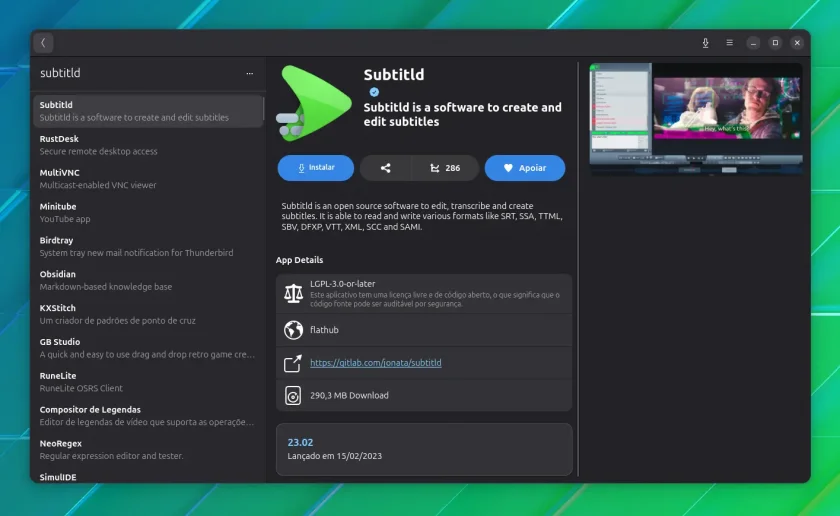Minimize the software store window
Image resolution: width=840 pixels, height=516 pixels.
click(753, 43)
